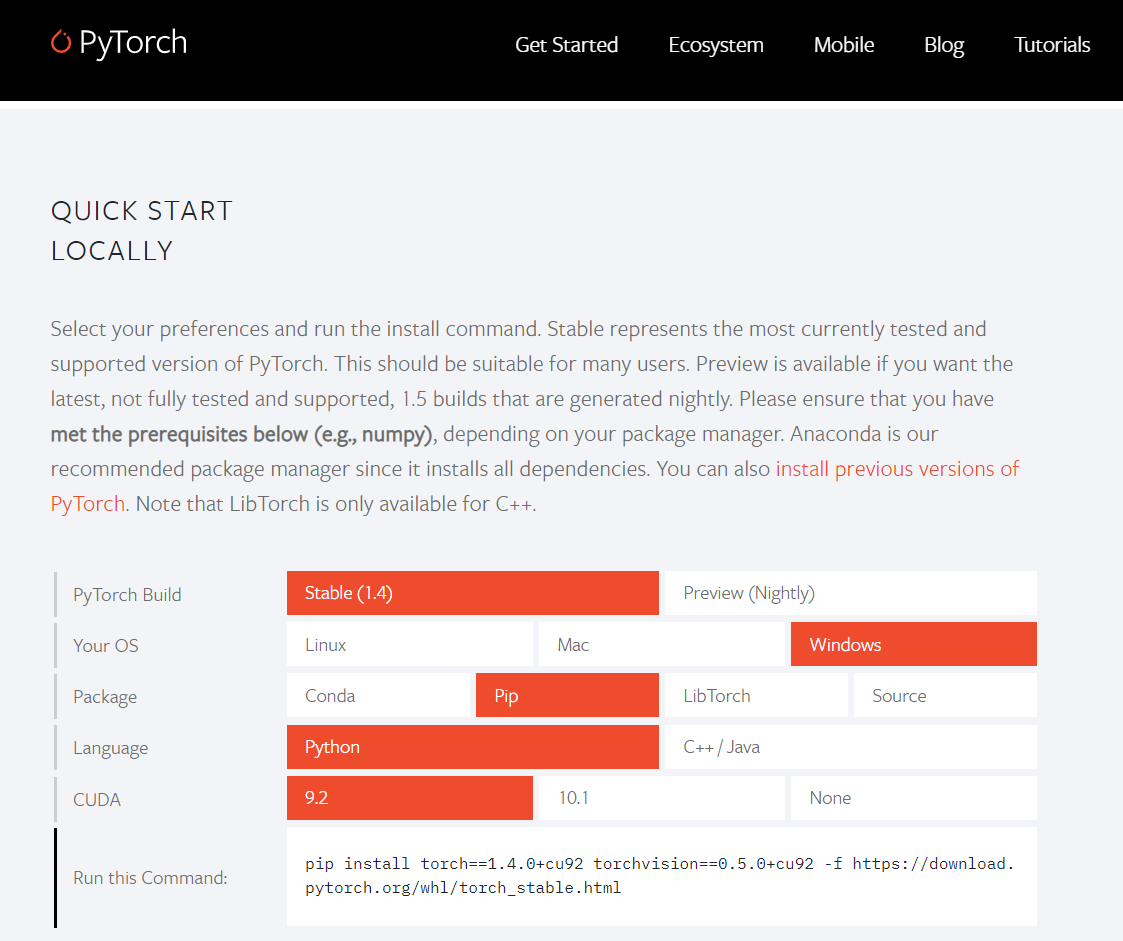The image size is (1123, 941).
Task: Pick Mac as the operating system
Action: pyautogui.click(x=661, y=645)
